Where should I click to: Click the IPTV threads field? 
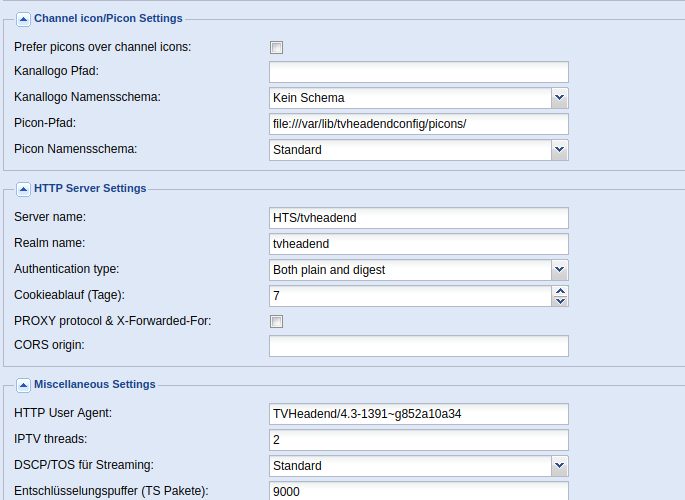[x=419, y=440]
